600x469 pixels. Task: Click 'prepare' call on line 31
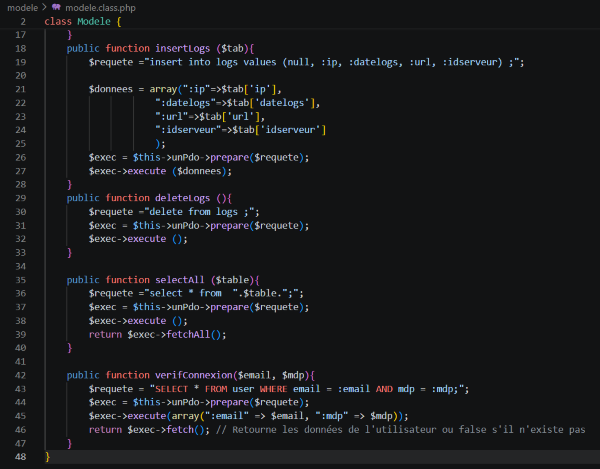tap(230, 226)
